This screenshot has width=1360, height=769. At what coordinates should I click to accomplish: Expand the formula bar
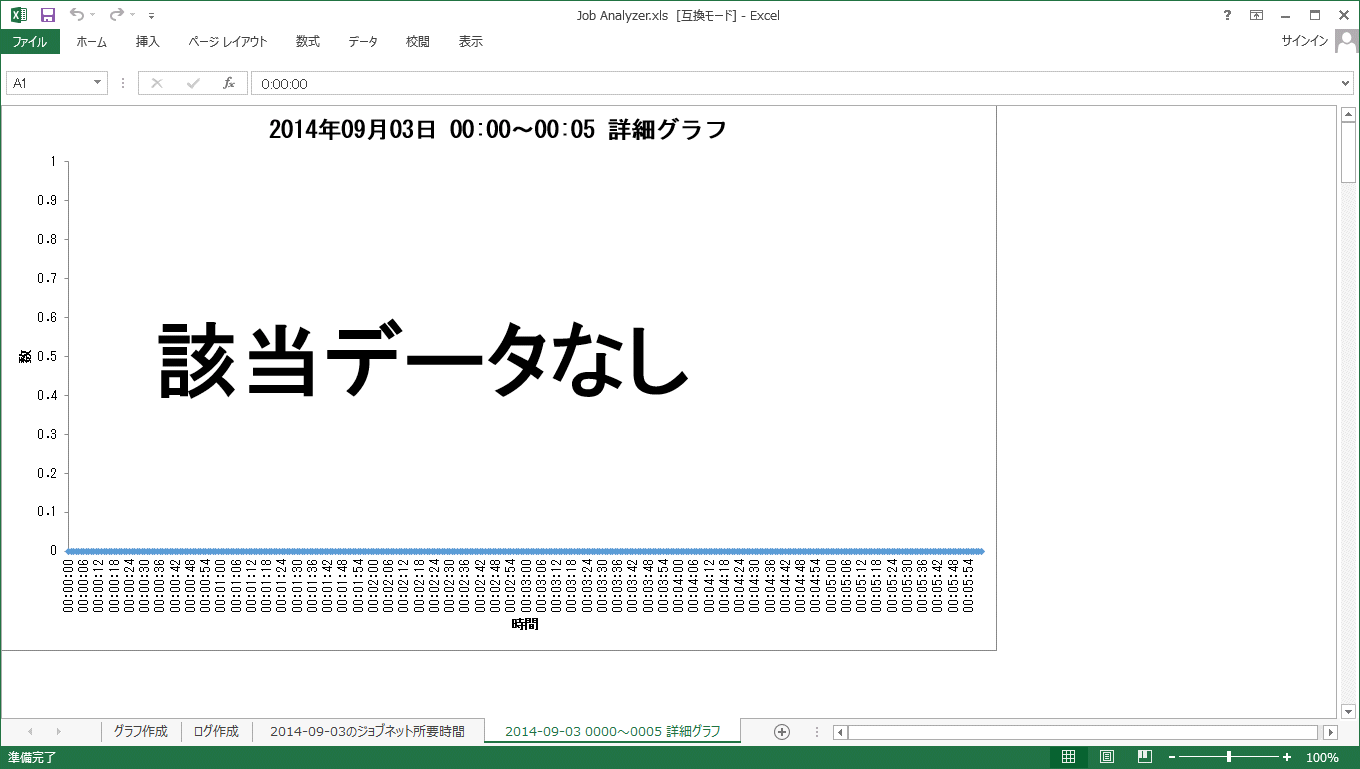click(x=1345, y=84)
